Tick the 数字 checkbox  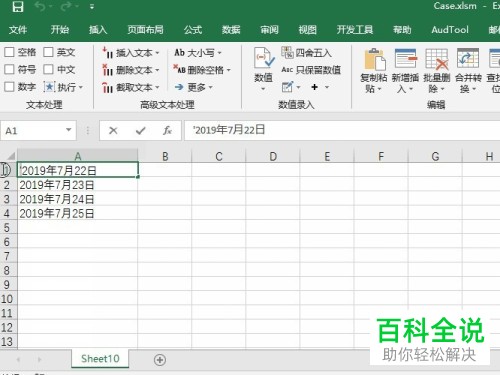coord(9,87)
